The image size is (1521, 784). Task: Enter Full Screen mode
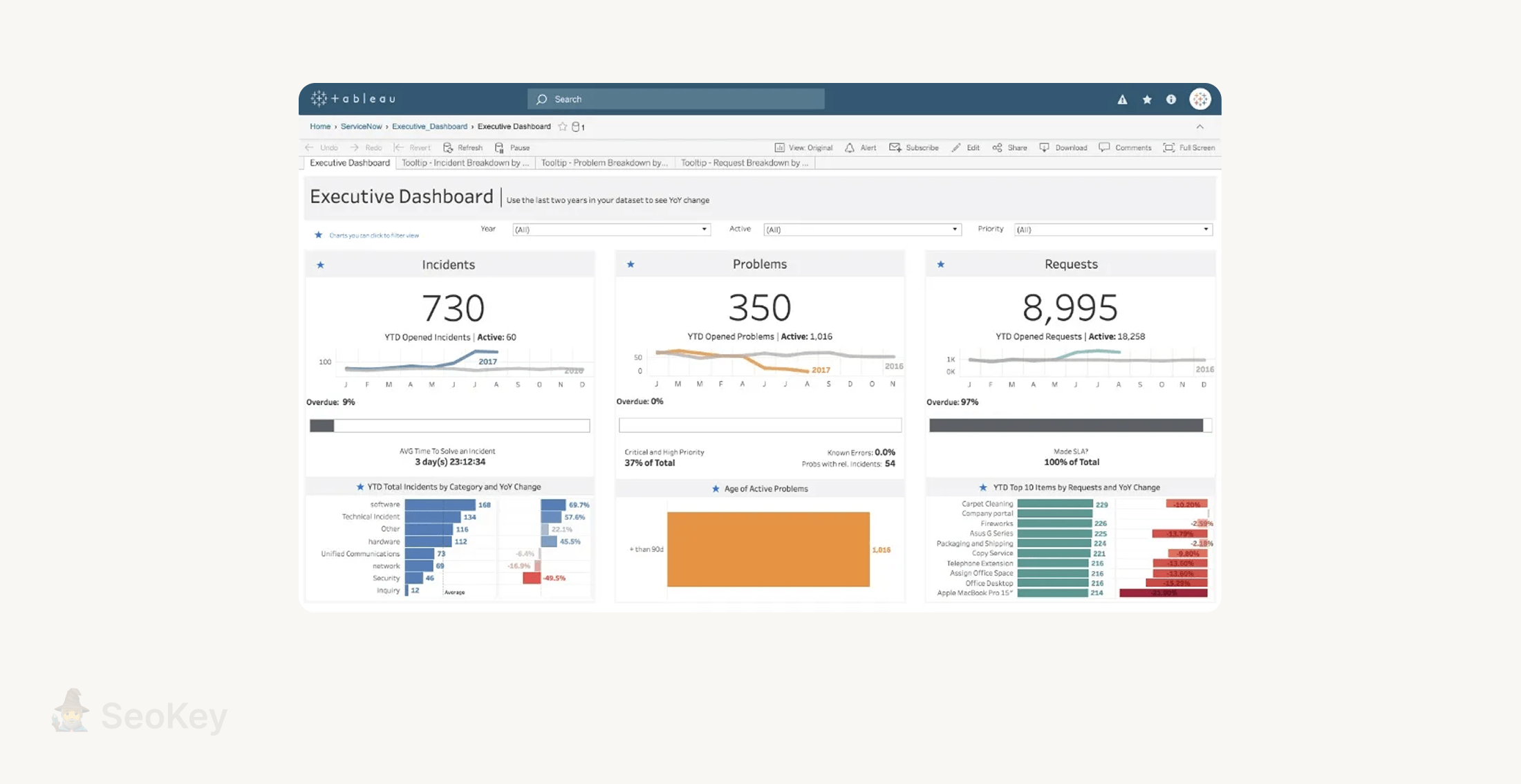[1189, 148]
